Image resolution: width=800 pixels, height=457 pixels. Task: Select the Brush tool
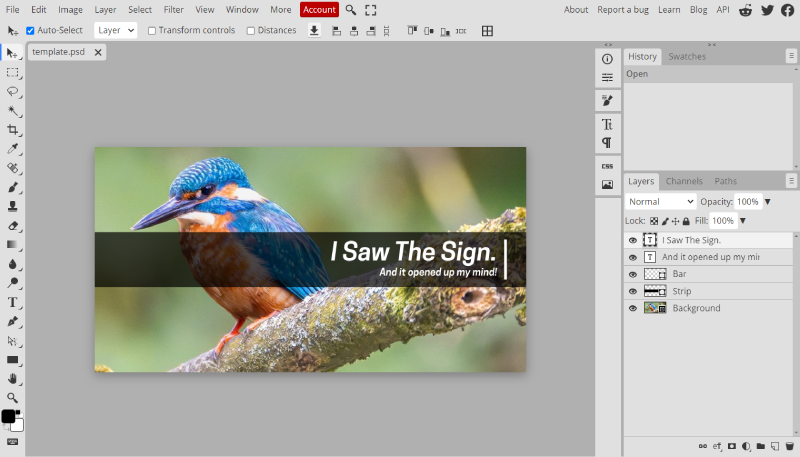[12, 187]
